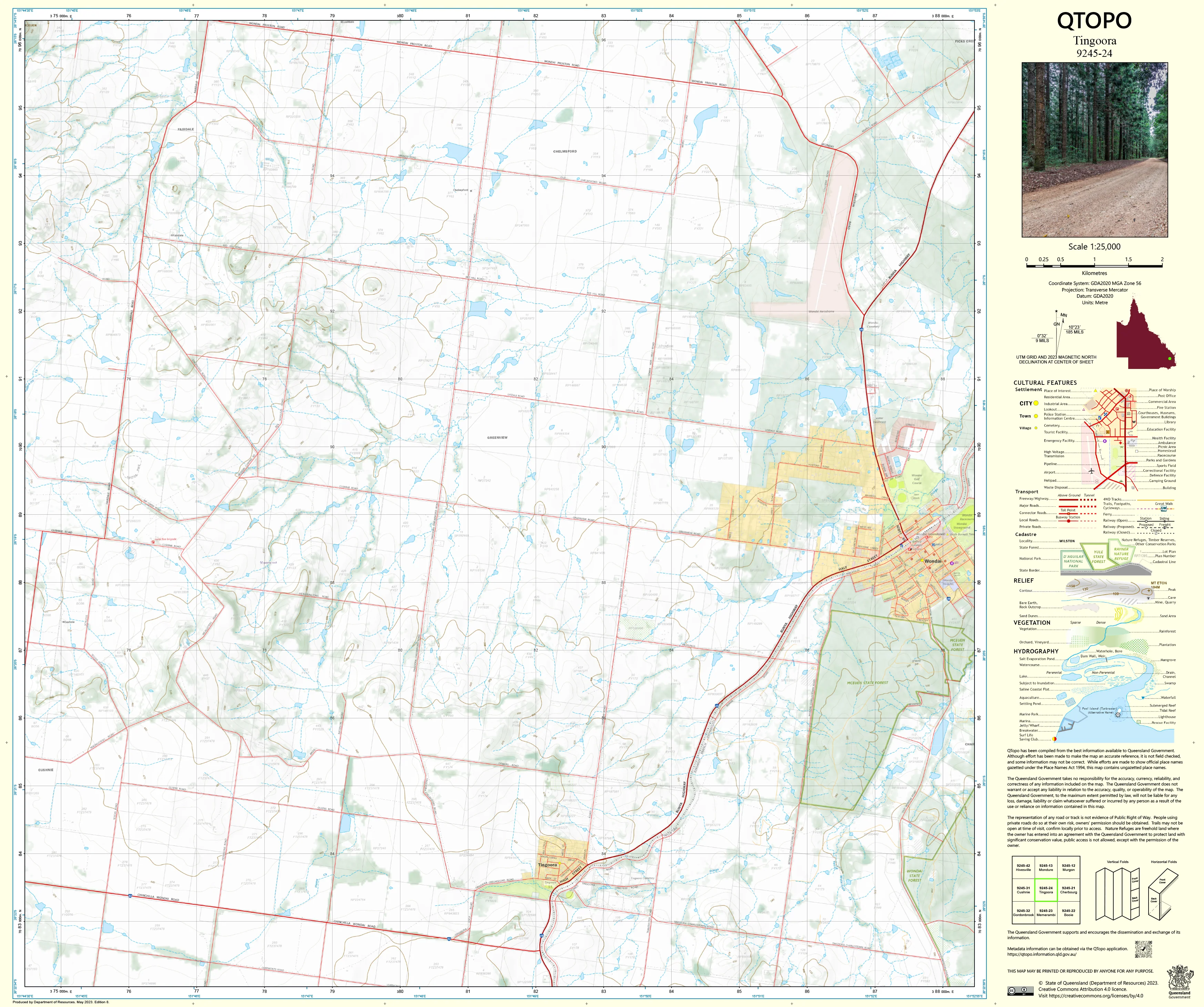
Task: Click the Wondai town label on map
Action: 933,561
